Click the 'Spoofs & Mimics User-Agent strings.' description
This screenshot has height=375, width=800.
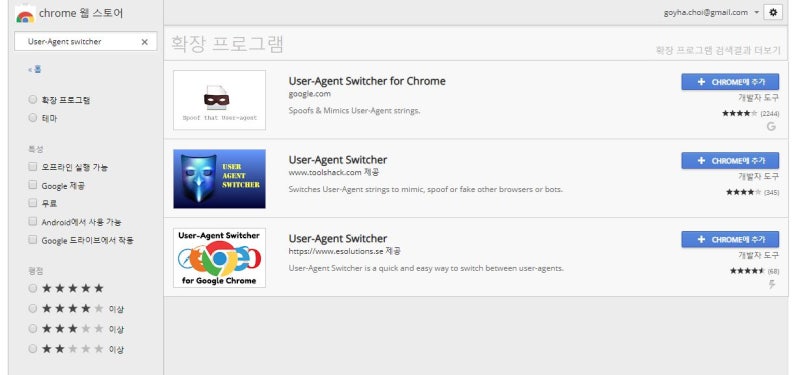point(355,110)
